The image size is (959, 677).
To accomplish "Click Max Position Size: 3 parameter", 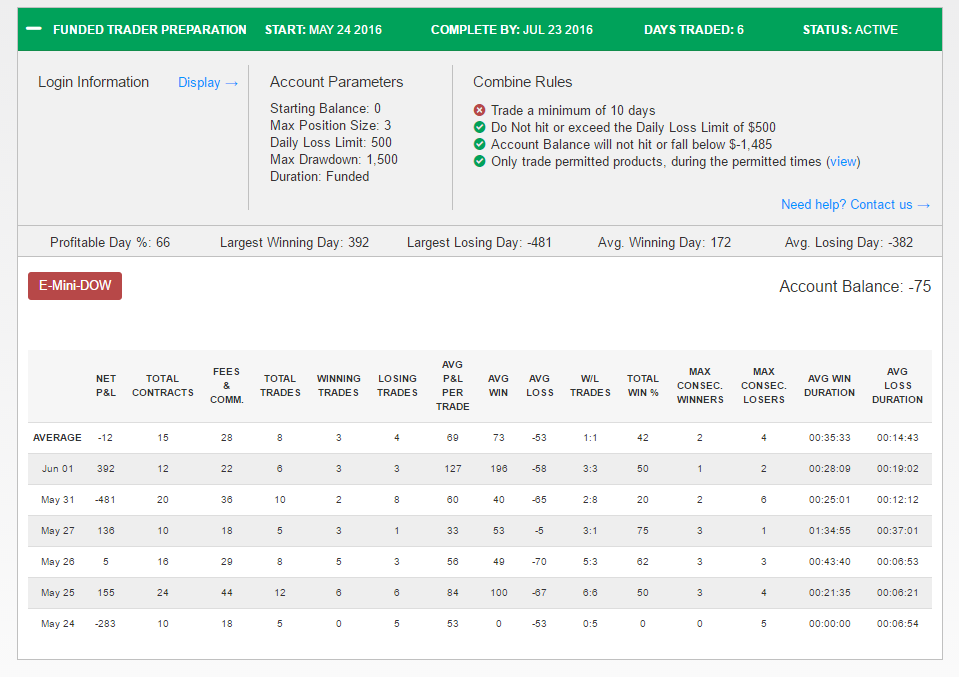I will (331, 125).
